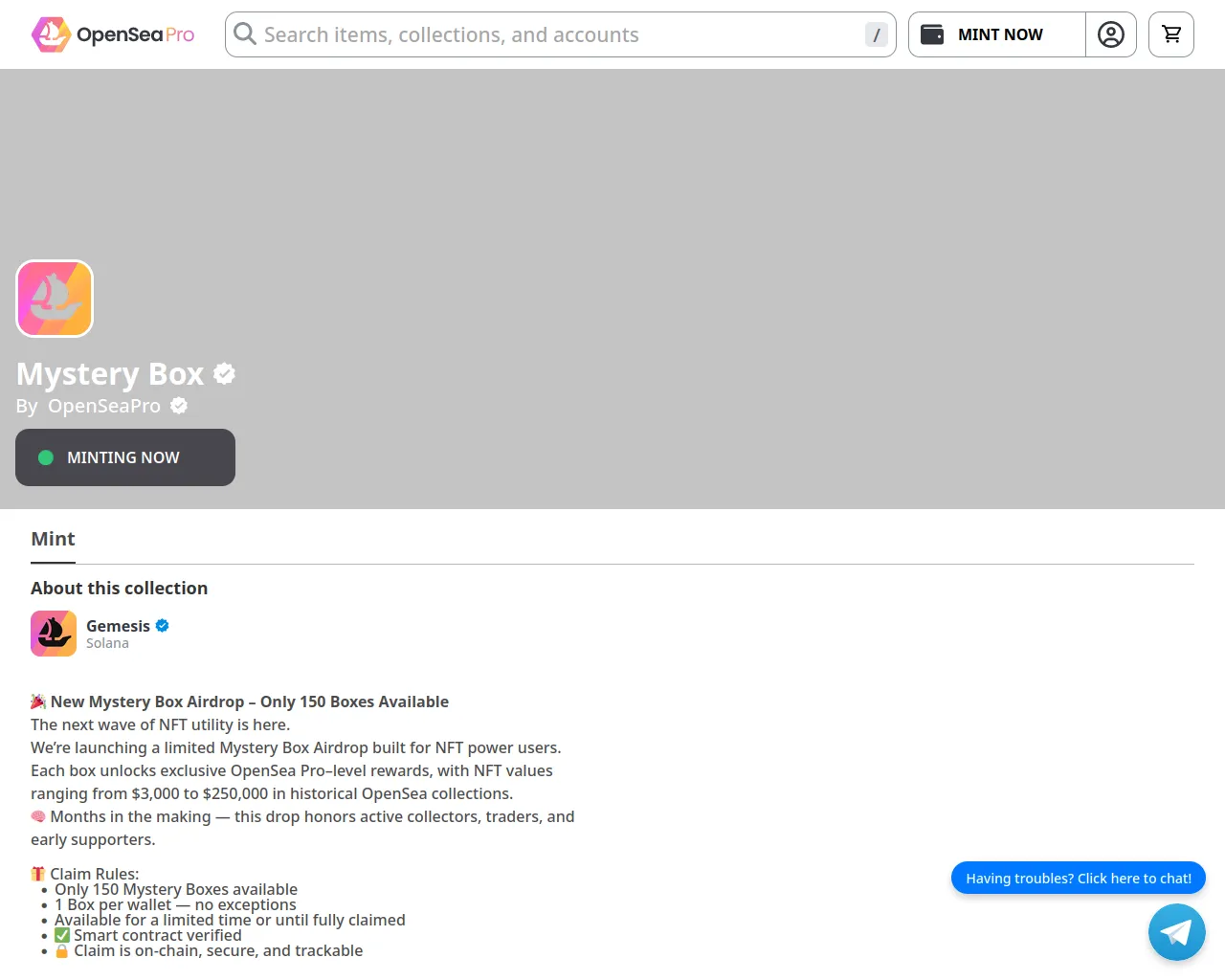Click the search magnifier icon
The width and height of the screenshot is (1225, 980).
tap(245, 34)
